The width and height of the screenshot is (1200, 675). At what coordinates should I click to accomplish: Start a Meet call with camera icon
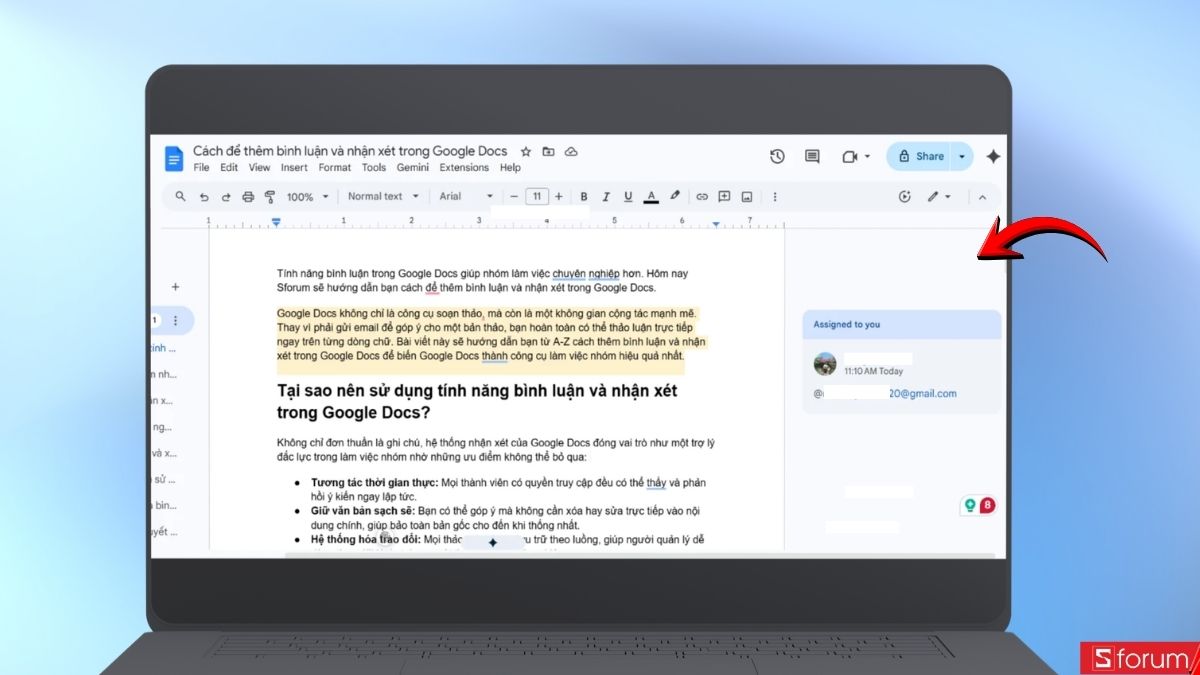850,157
